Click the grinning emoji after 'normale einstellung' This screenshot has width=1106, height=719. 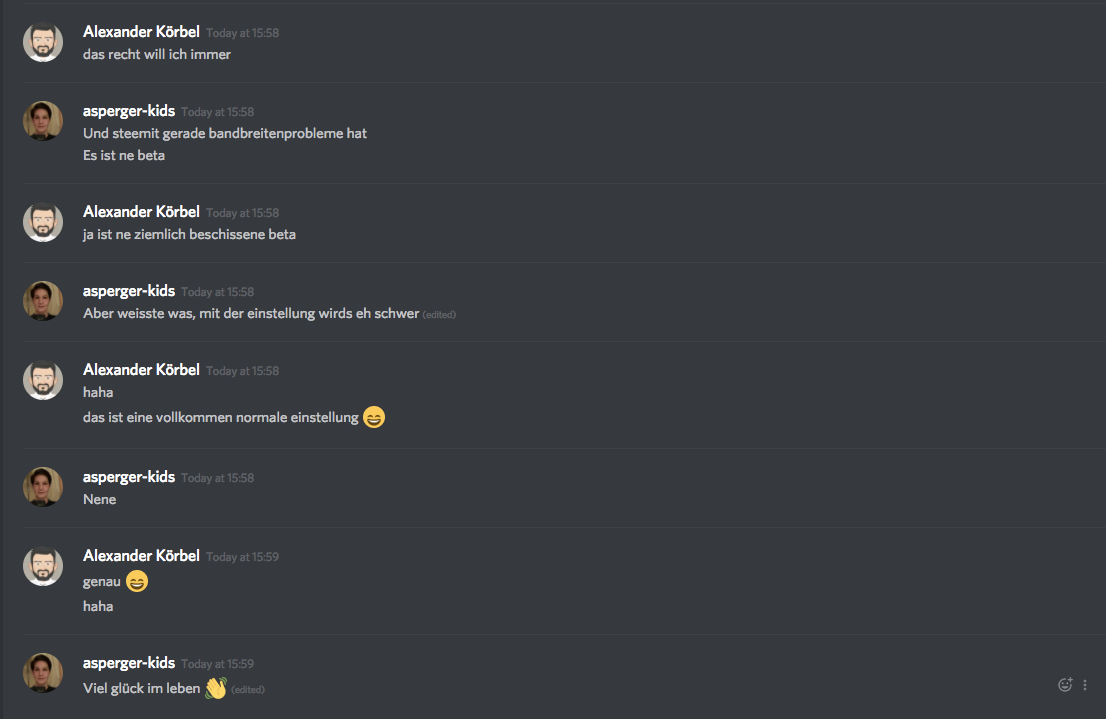tap(374, 417)
